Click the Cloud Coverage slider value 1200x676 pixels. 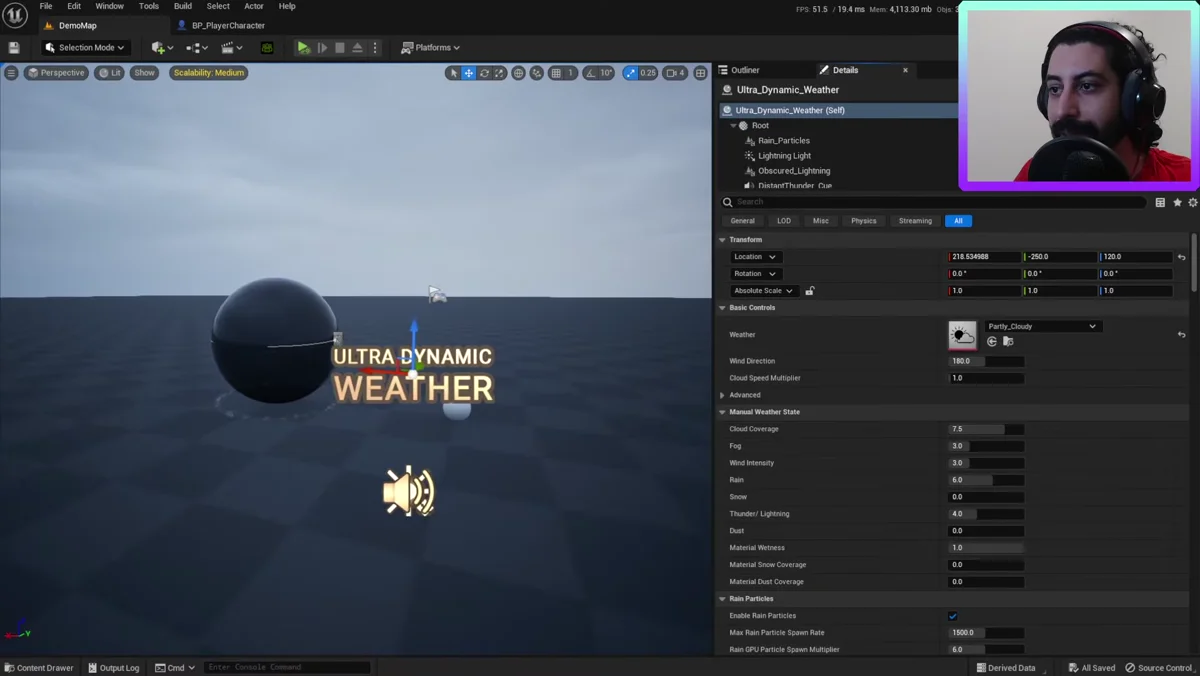click(x=986, y=429)
